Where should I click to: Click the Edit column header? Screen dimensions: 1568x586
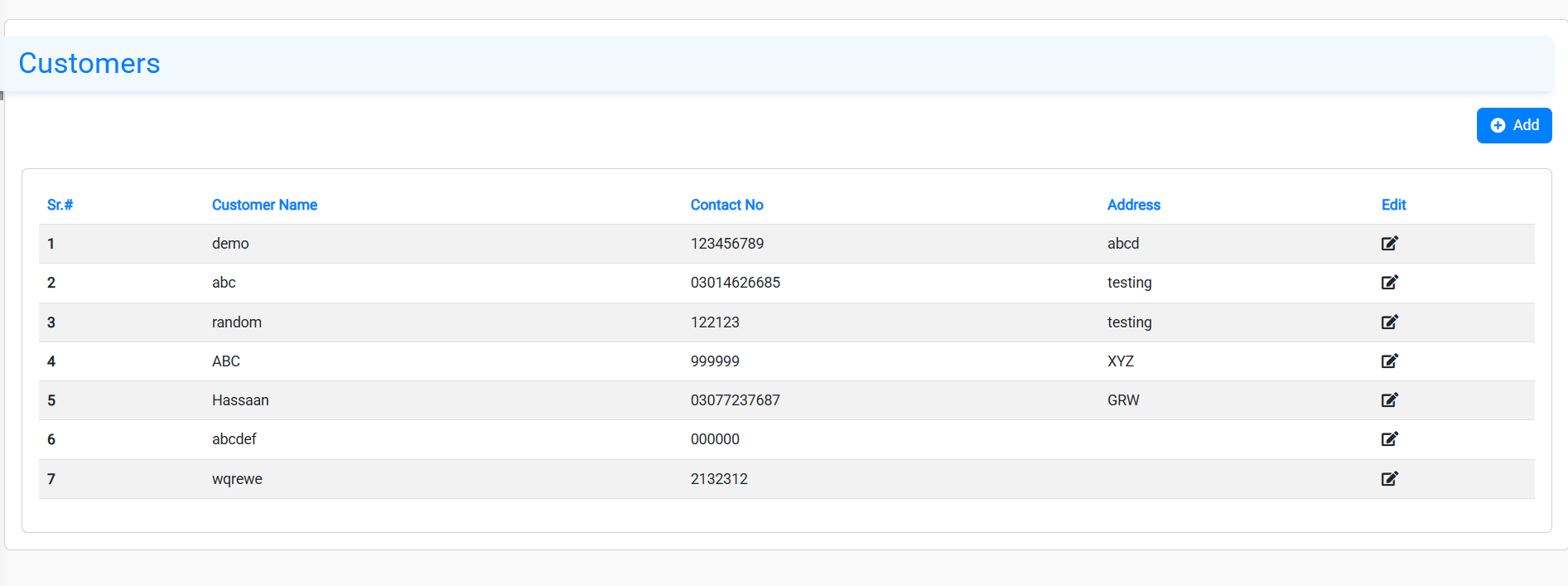pyautogui.click(x=1393, y=205)
